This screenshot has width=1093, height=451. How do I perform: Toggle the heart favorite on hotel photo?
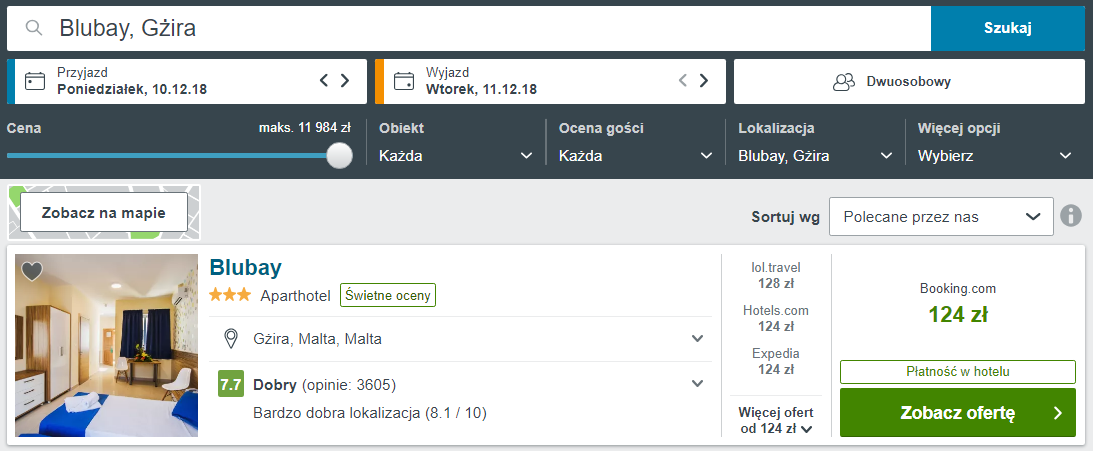pos(31,271)
